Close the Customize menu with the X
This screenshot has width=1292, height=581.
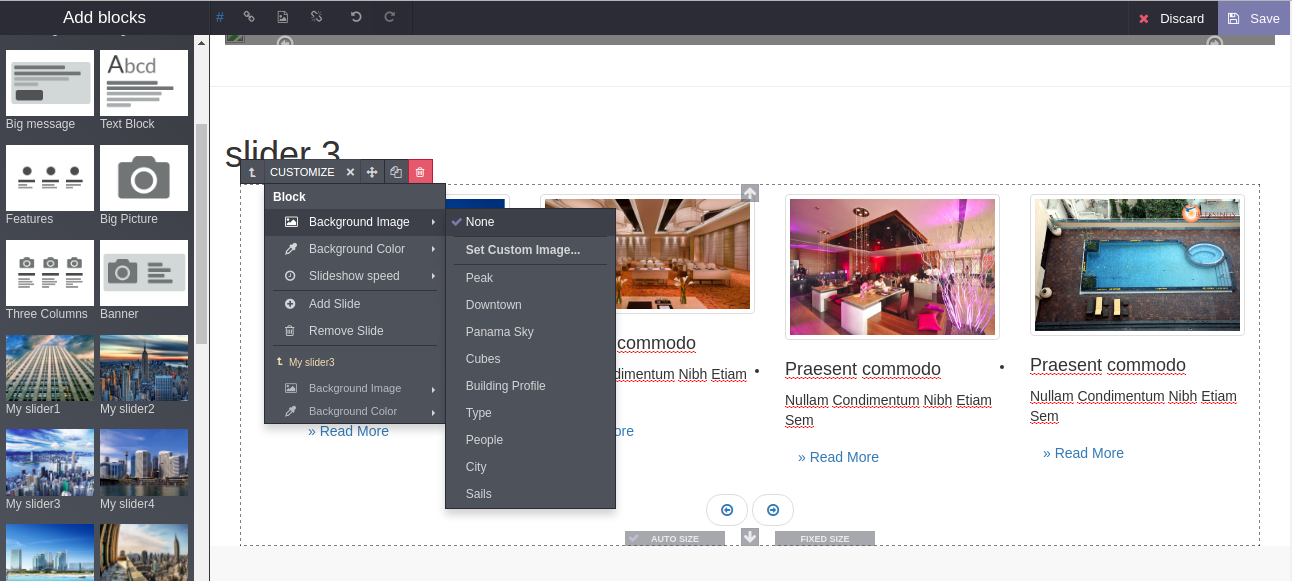[x=350, y=172]
